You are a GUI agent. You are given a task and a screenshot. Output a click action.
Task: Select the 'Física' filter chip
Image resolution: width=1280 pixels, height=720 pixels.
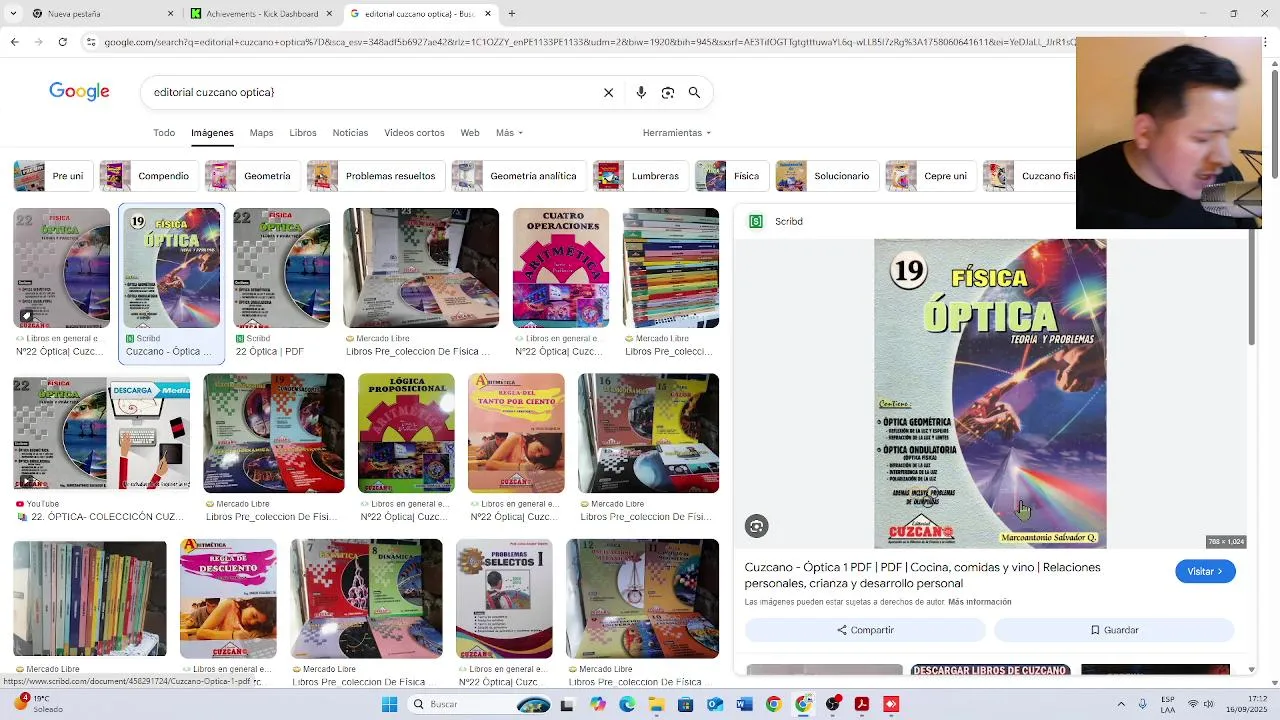click(732, 176)
